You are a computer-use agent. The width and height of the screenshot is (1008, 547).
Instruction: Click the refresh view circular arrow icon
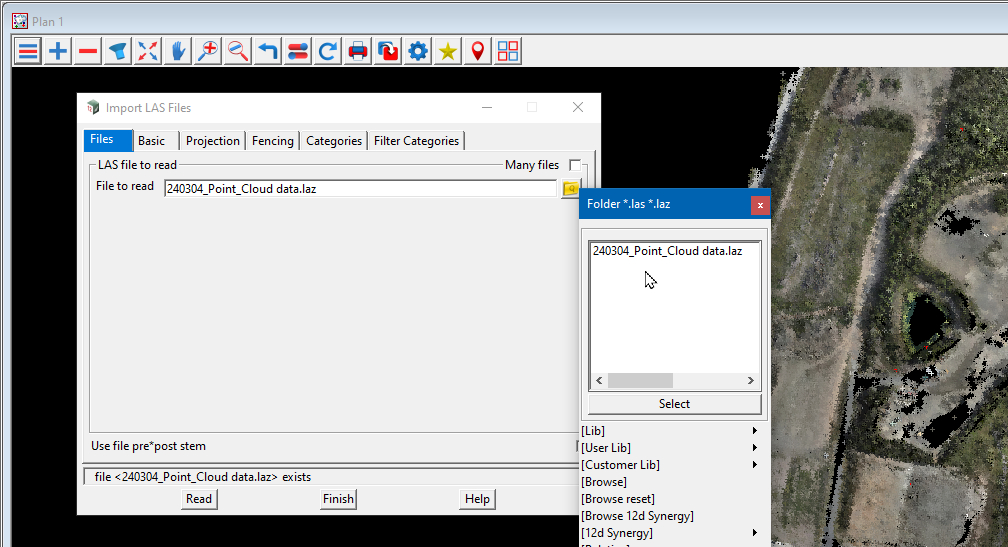click(x=328, y=51)
